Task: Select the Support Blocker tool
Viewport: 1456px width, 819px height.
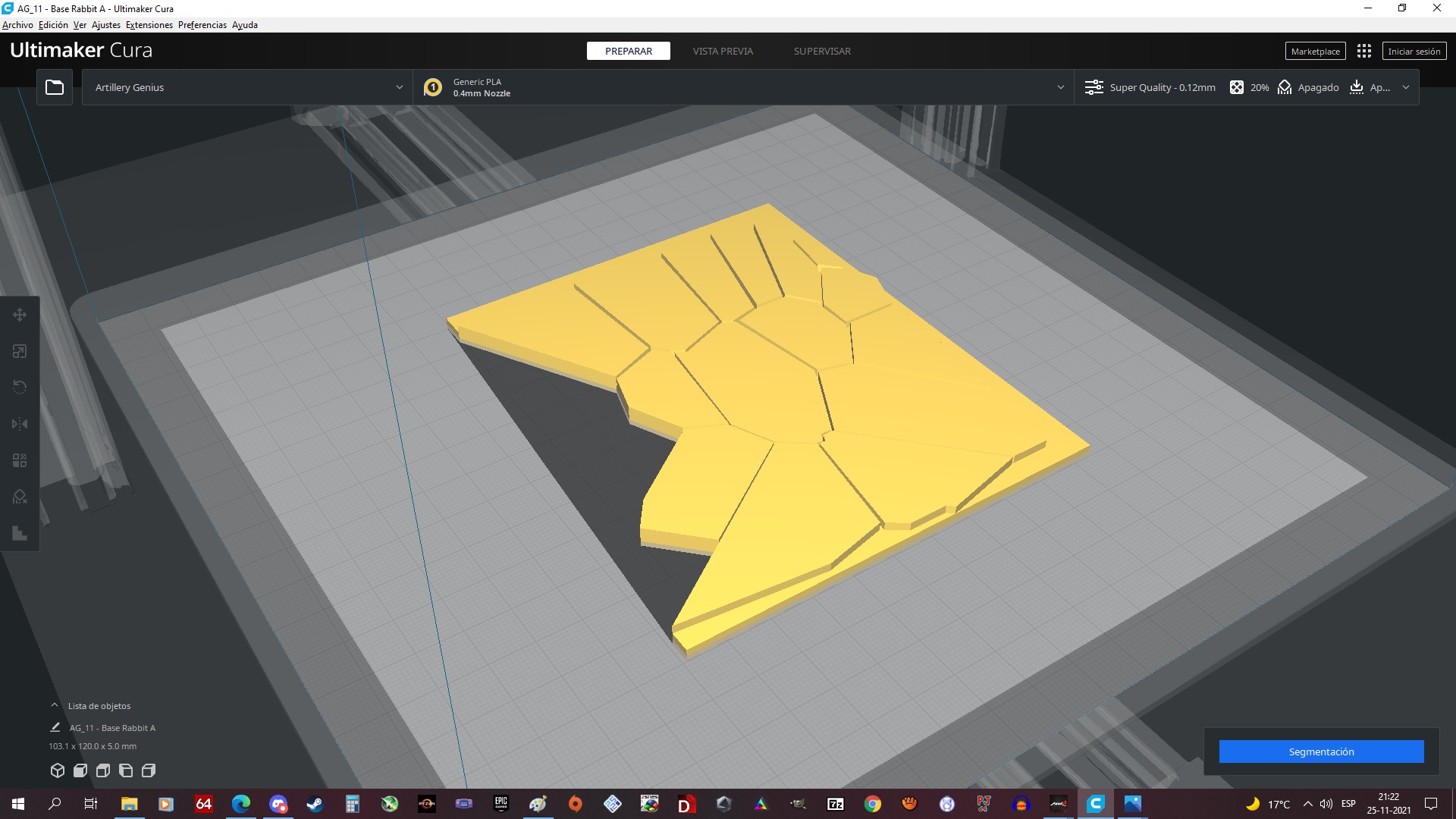Action: click(20, 497)
